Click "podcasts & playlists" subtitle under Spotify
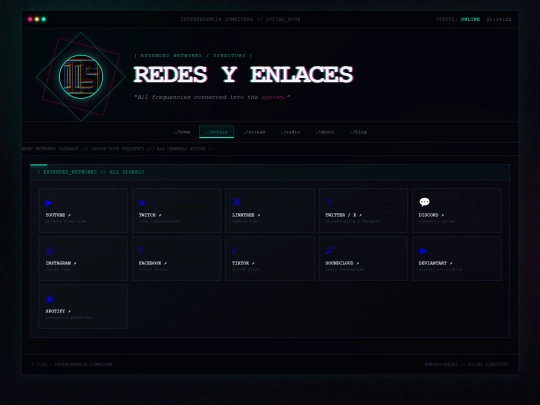 [x=68, y=318]
